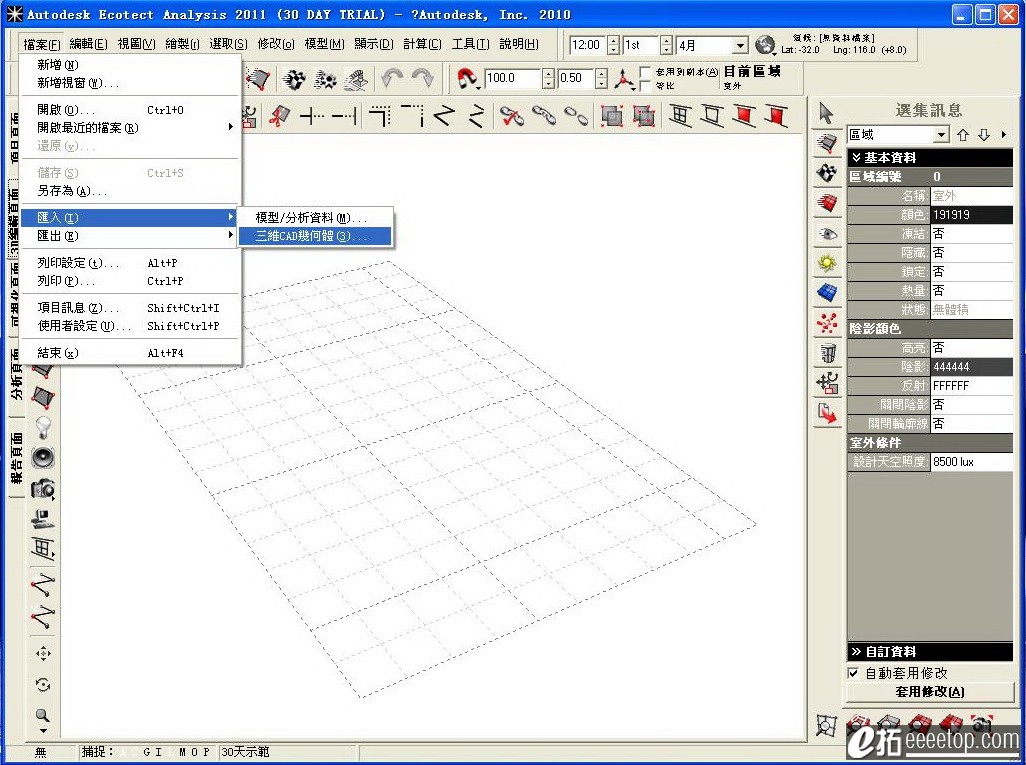The image size is (1026, 765).
Task: Open the checkered material panel icon
Action: [827, 173]
